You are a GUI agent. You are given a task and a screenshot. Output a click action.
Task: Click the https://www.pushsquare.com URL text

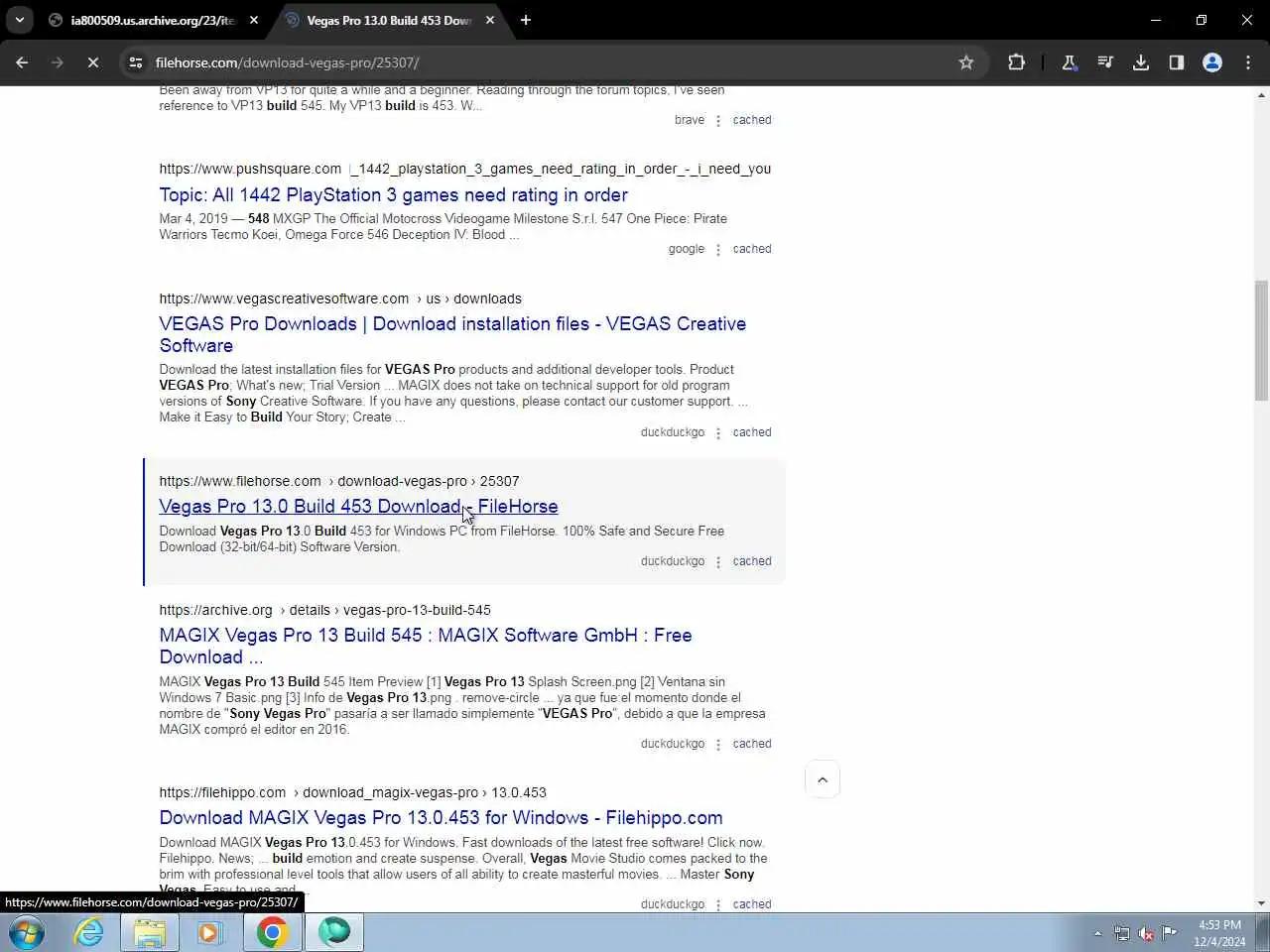250,169
